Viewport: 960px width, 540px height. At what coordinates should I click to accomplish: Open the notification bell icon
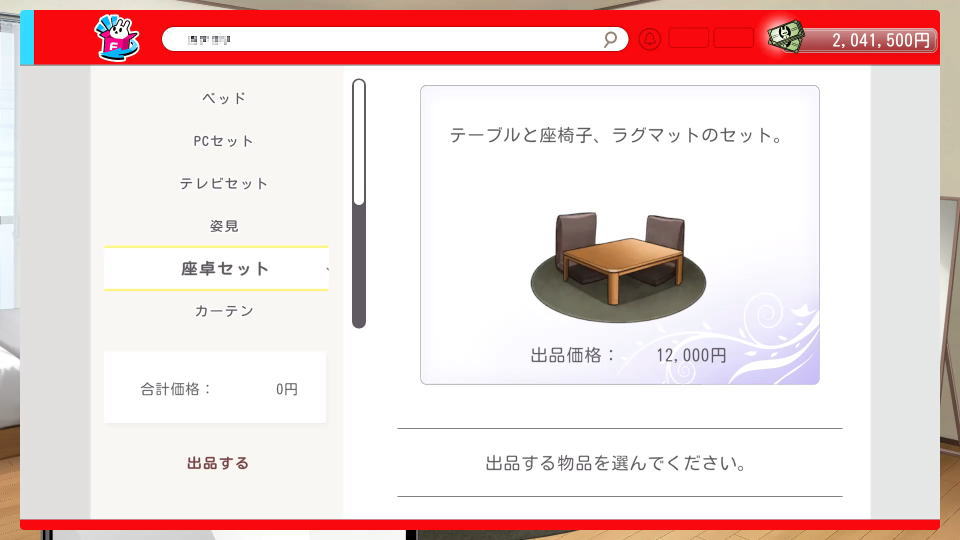tap(650, 39)
